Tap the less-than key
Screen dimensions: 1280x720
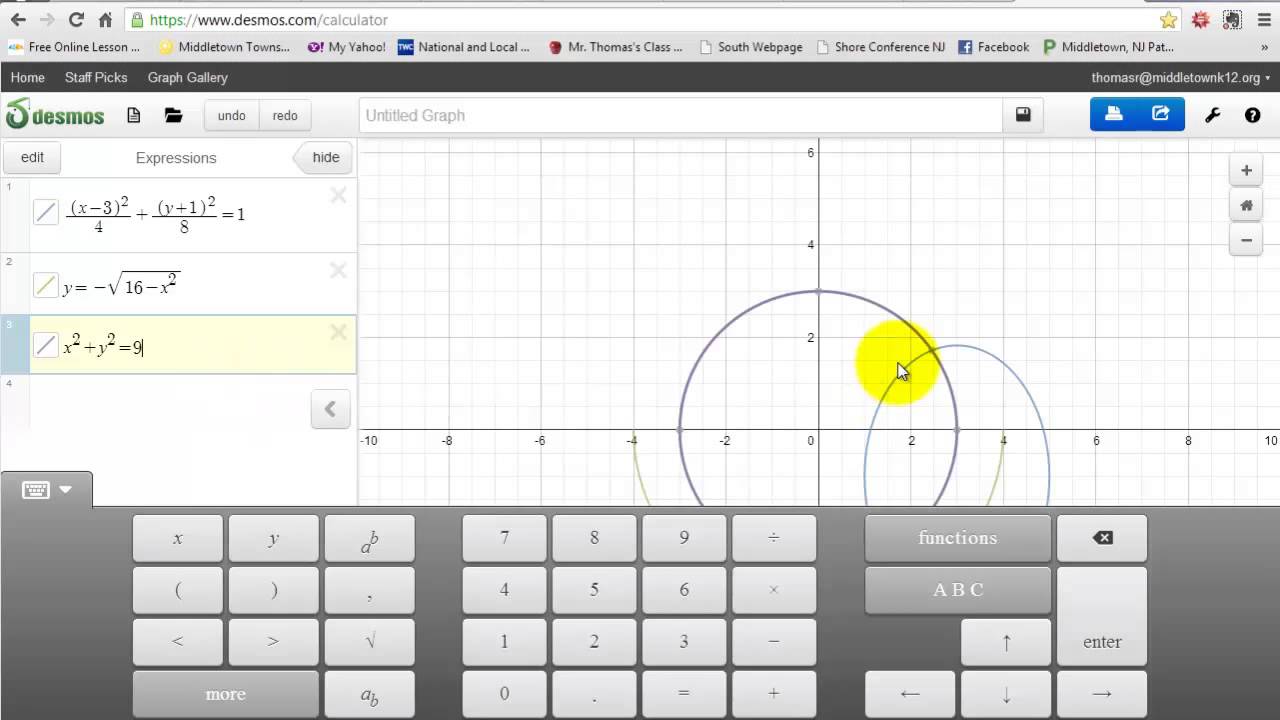[178, 642]
